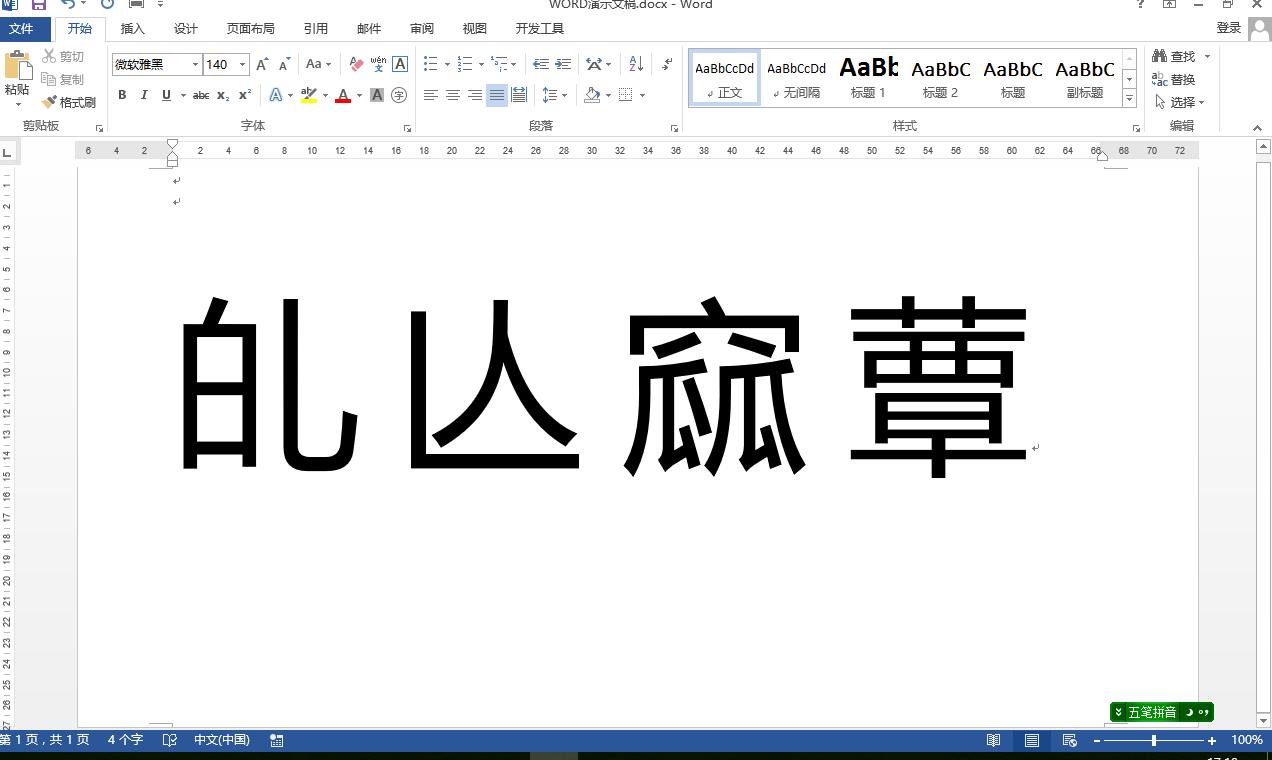The image size is (1272, 760).
Task: Apply a character border with the 字符边框 icon
Action: (x=399, y=63)
